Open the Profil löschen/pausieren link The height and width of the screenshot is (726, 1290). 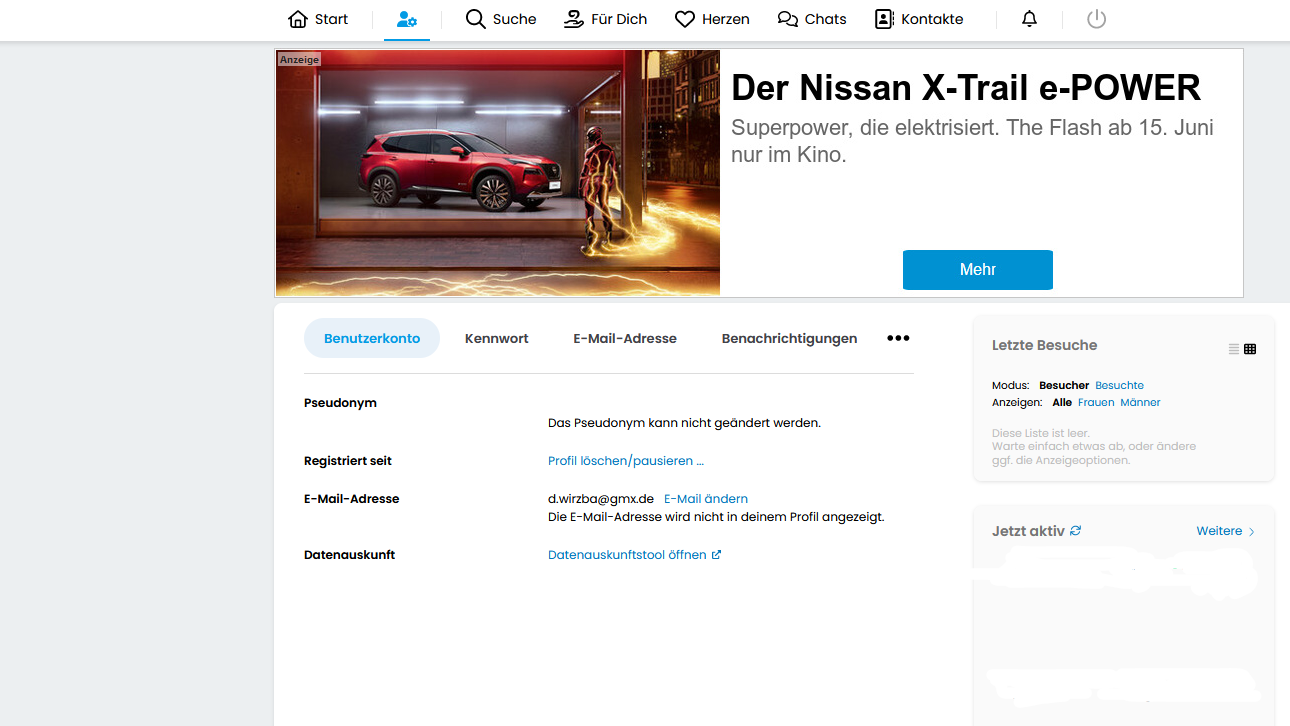[x=625, y=460]
